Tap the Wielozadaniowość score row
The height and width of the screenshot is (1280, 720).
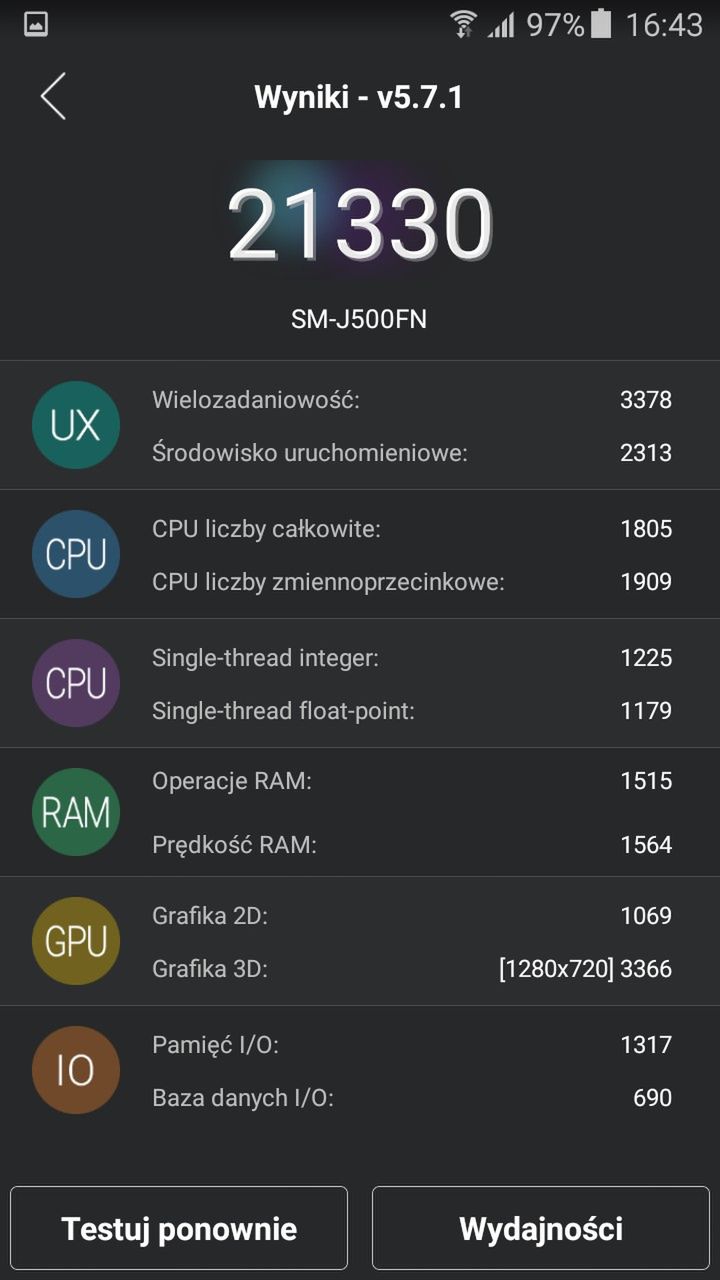400,398
